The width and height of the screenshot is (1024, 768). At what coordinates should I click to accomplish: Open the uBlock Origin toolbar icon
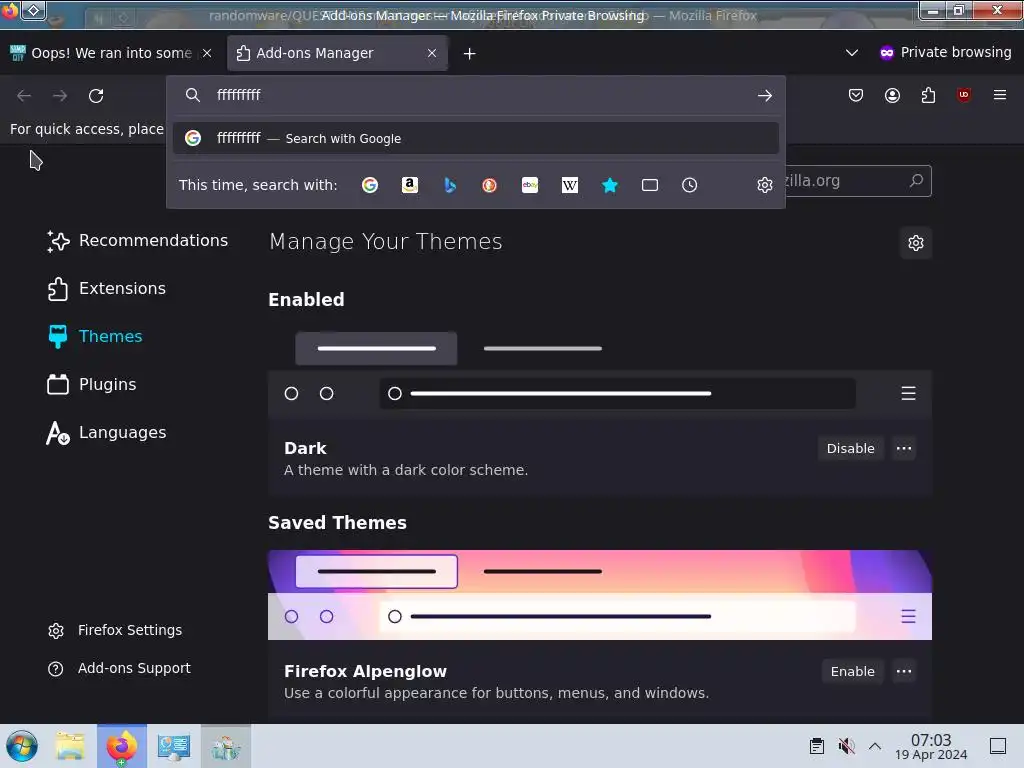964,95
